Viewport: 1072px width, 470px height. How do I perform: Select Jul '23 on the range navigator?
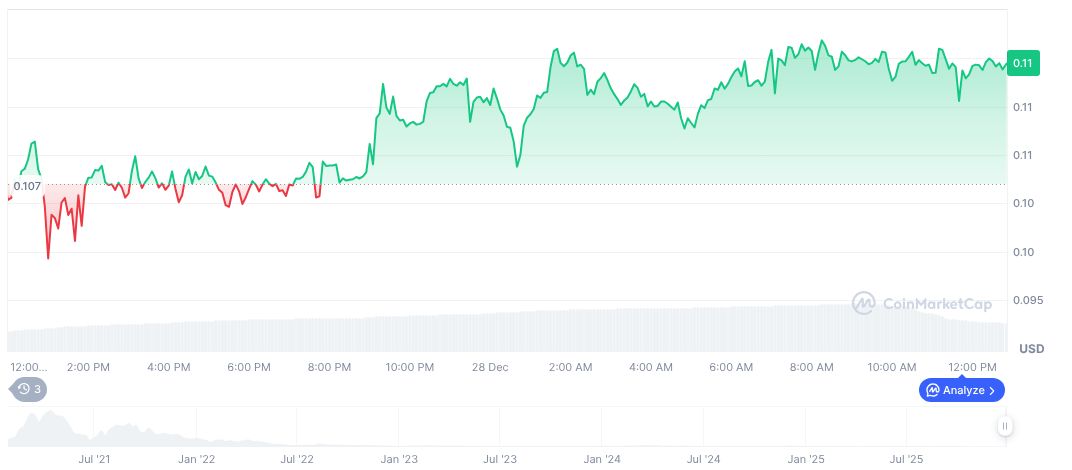(x=500, y=460)
